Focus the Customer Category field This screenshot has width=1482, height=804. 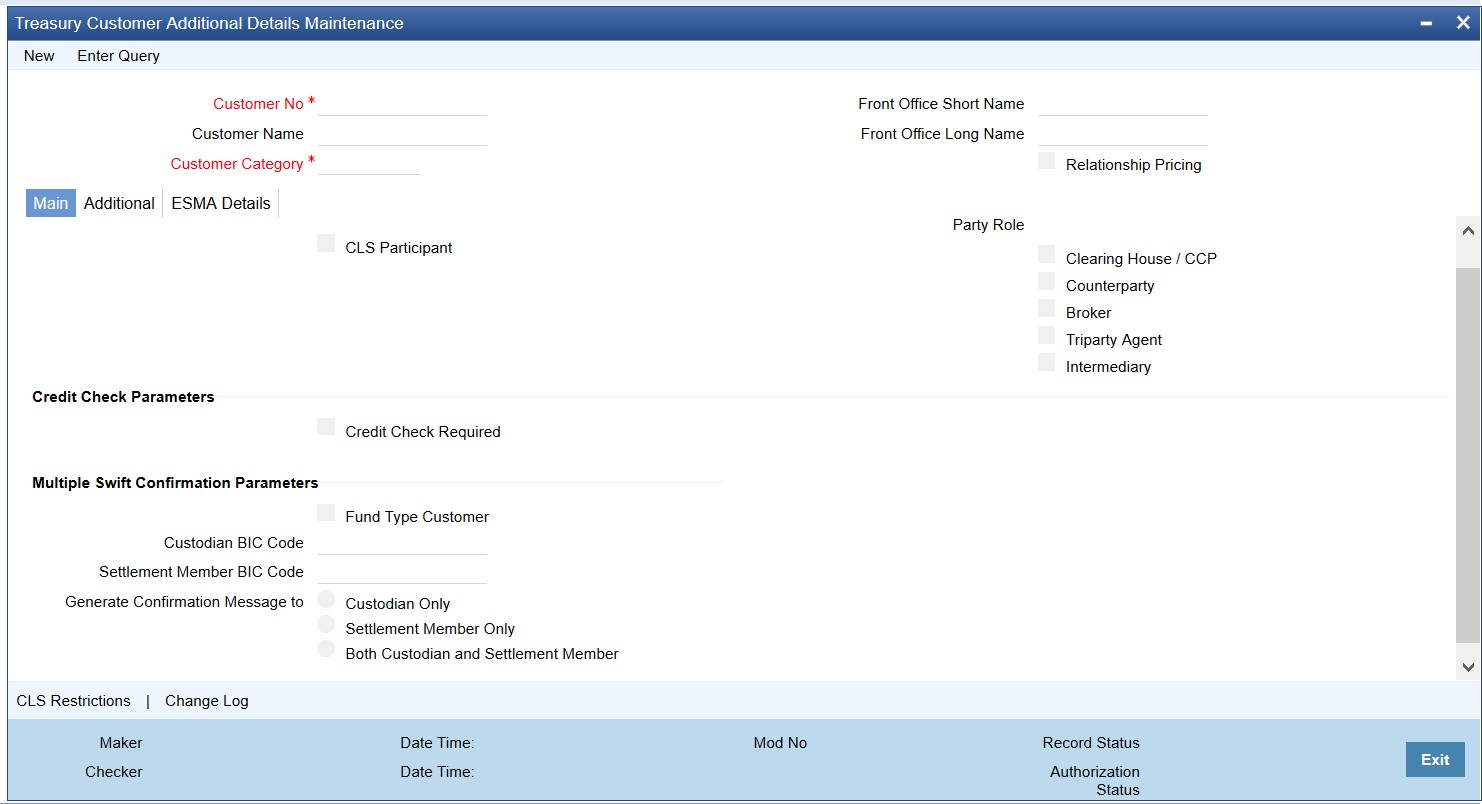(x=369, y=164)
